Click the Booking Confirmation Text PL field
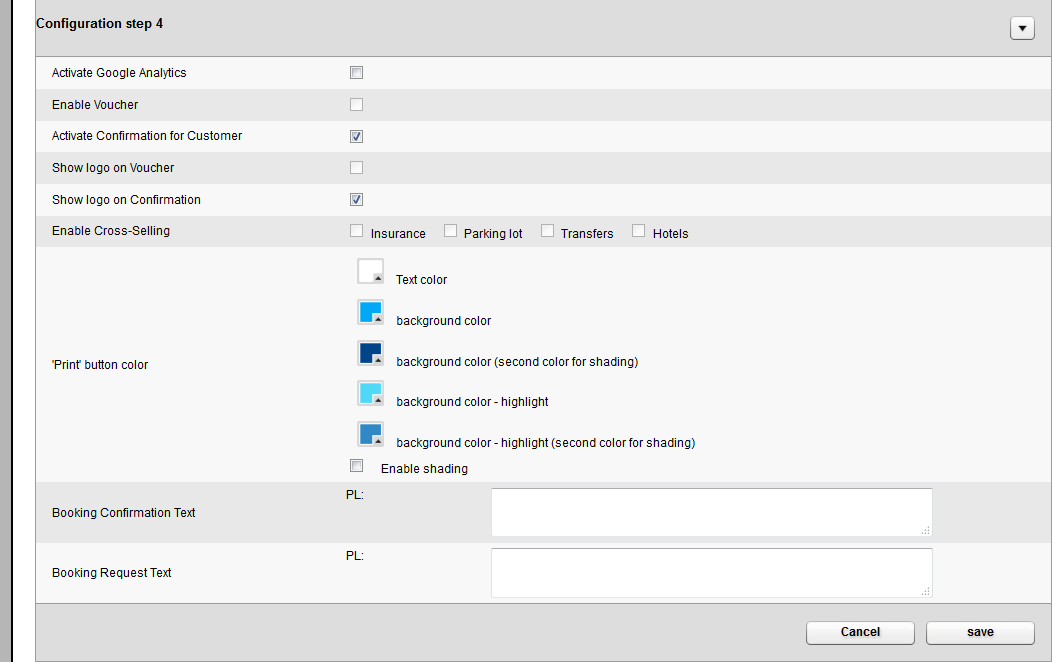The height and width of the screenshot is (662, 1053). point(712,512)
